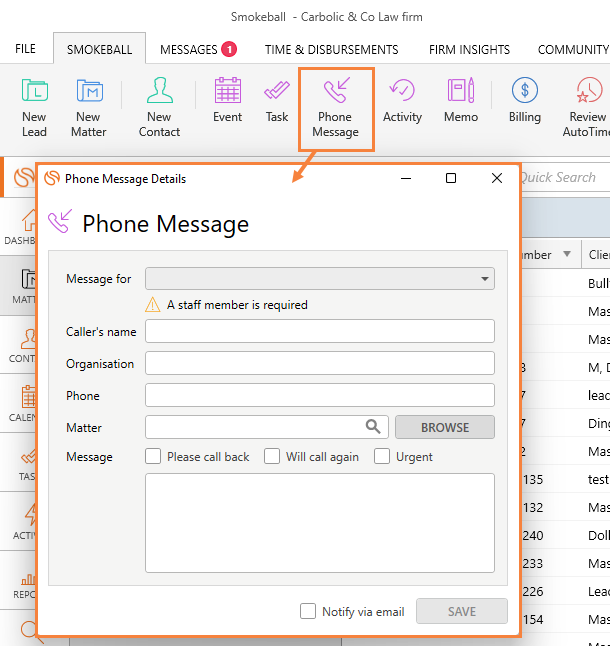
Task: Select the row numbered 240
Action: pos(566,535)
